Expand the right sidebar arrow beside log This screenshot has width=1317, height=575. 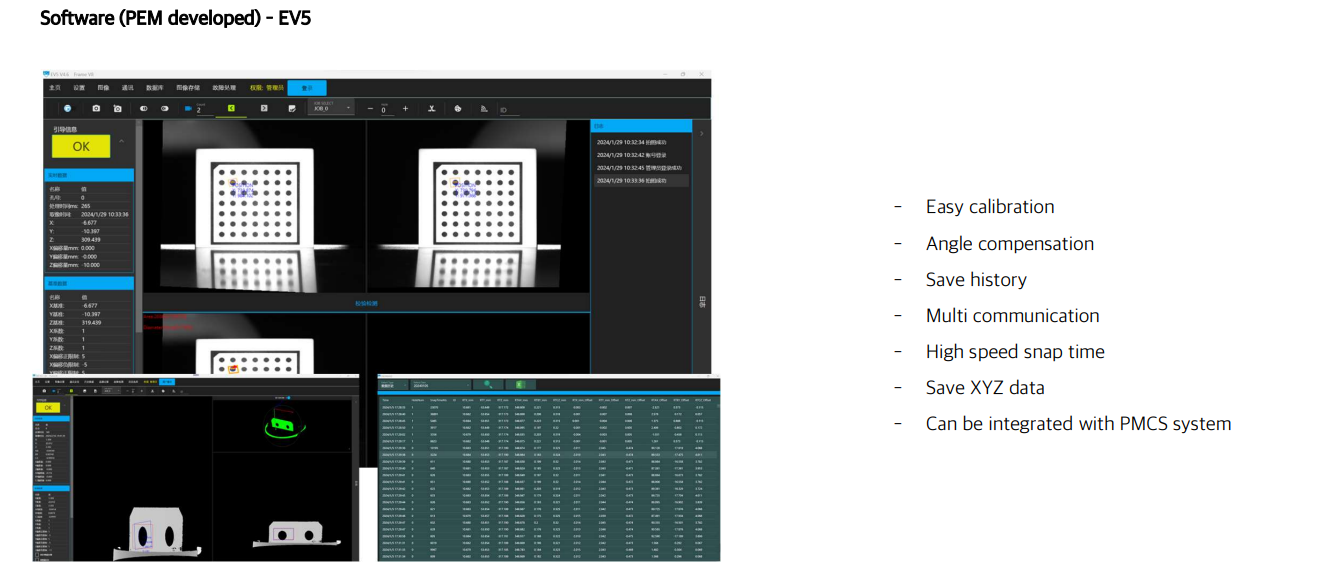(x=701, y=133)
